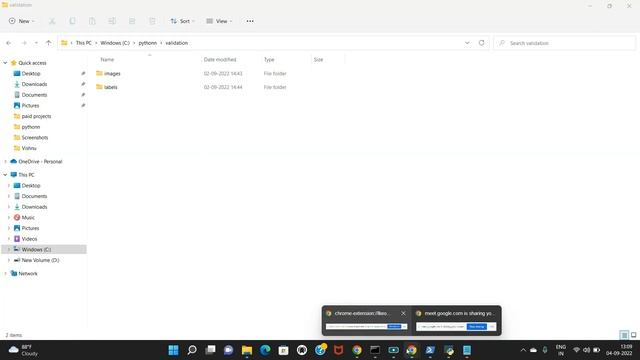Open Desktop under Quick access
Image resolution: width=640 pixels, height=360 pixels.
(x=31, y=73)
